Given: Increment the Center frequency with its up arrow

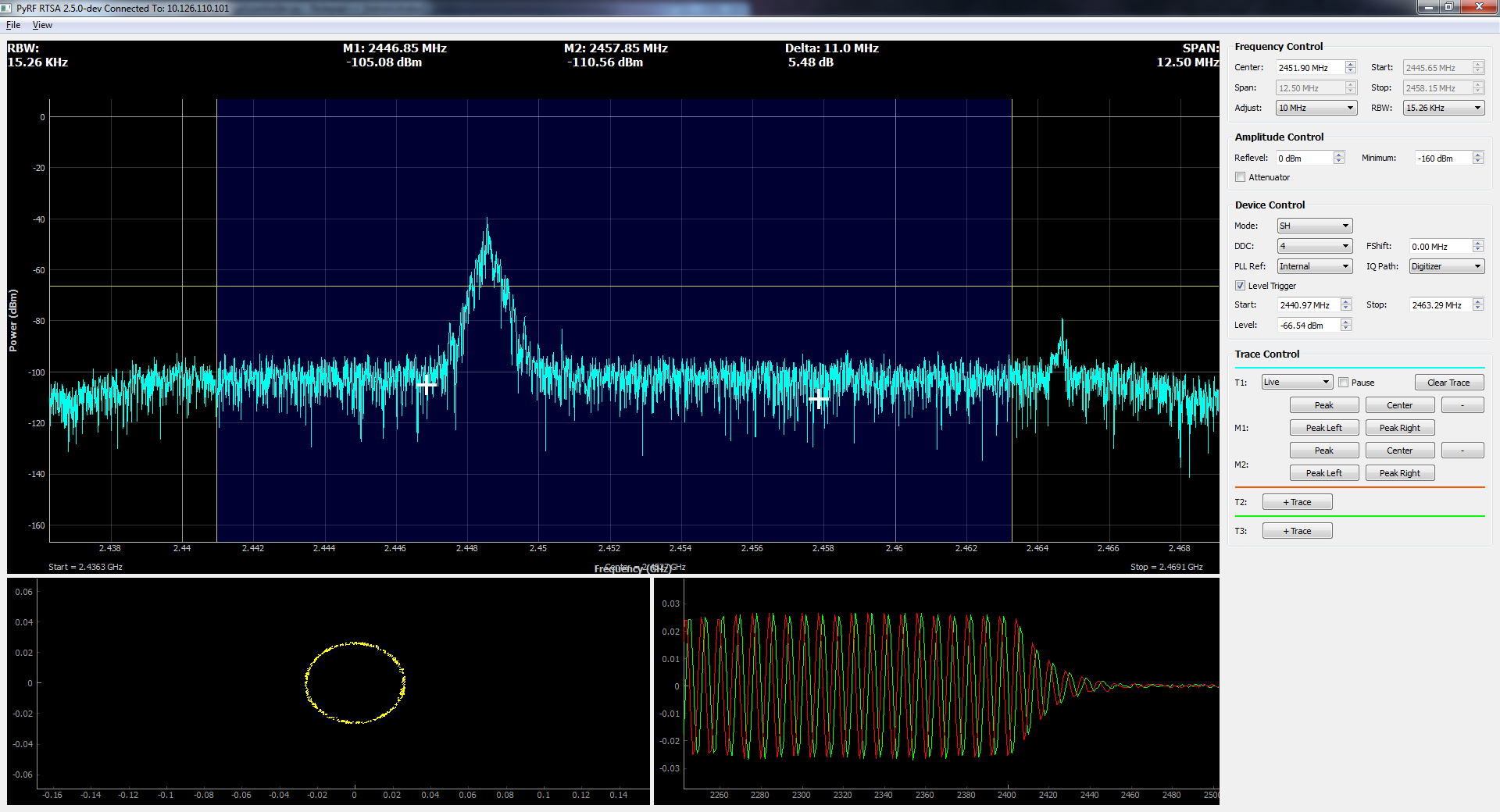Looking at the screenshot, I should pos(1349,64).
